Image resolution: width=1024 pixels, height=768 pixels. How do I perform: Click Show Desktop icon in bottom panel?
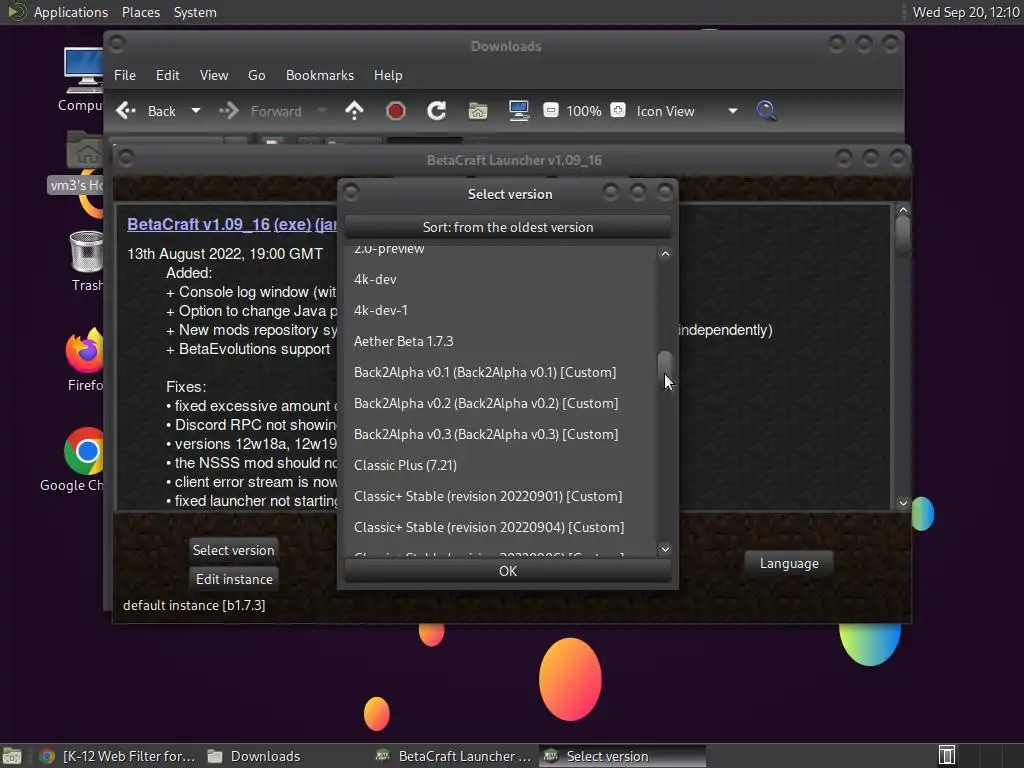pyautogui.click(x=12, y=756)
